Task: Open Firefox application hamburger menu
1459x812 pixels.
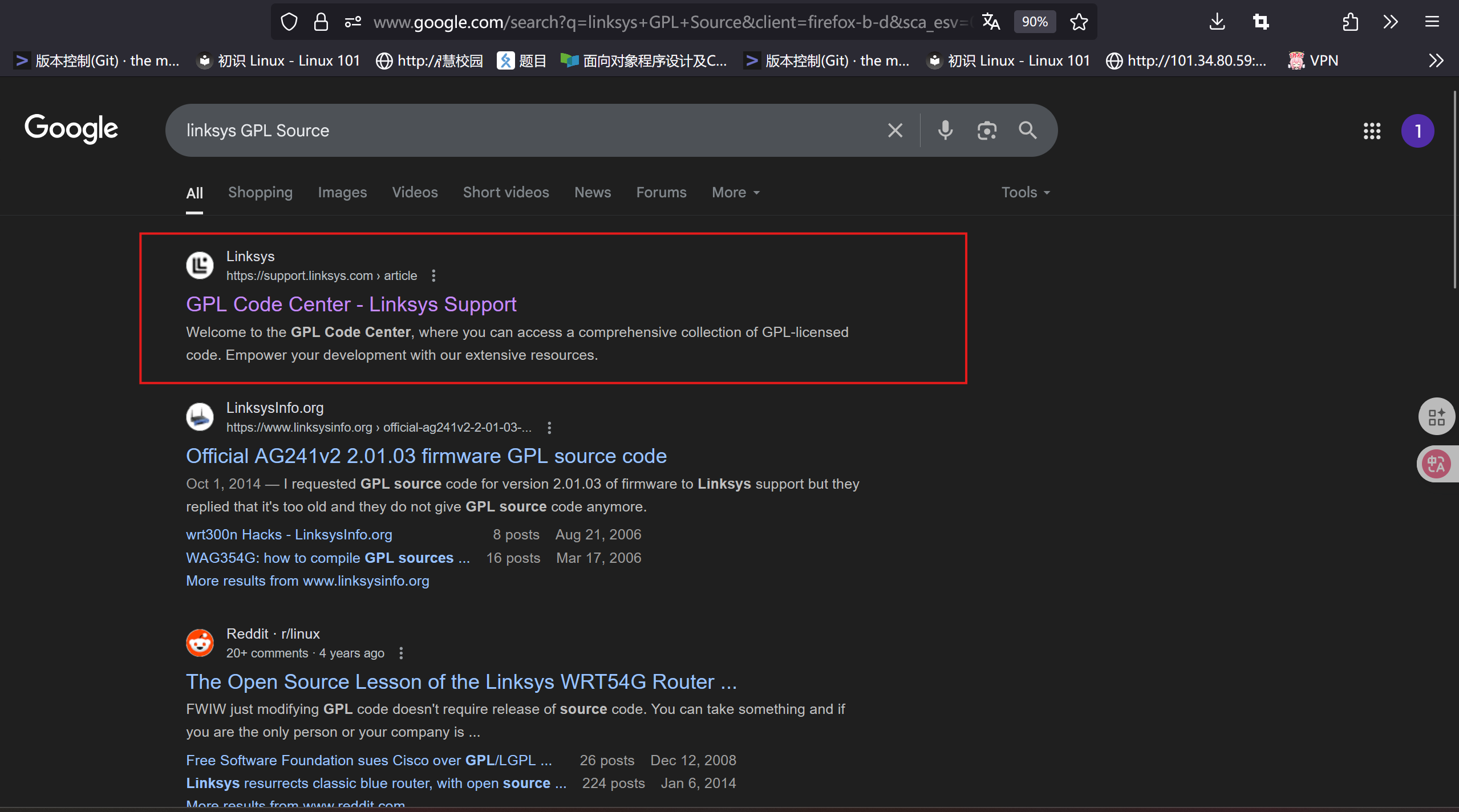Action: pyautogui.click(x=1432, y=22)
